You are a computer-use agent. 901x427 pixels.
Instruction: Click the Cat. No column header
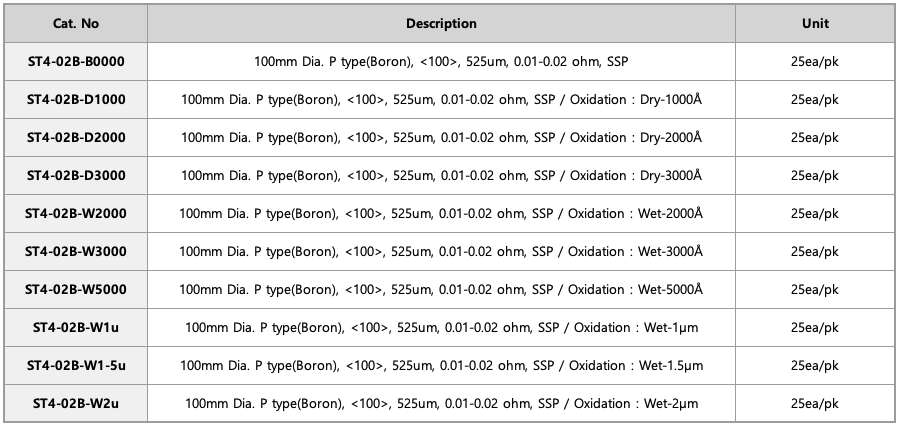click(x=76, y=24)
